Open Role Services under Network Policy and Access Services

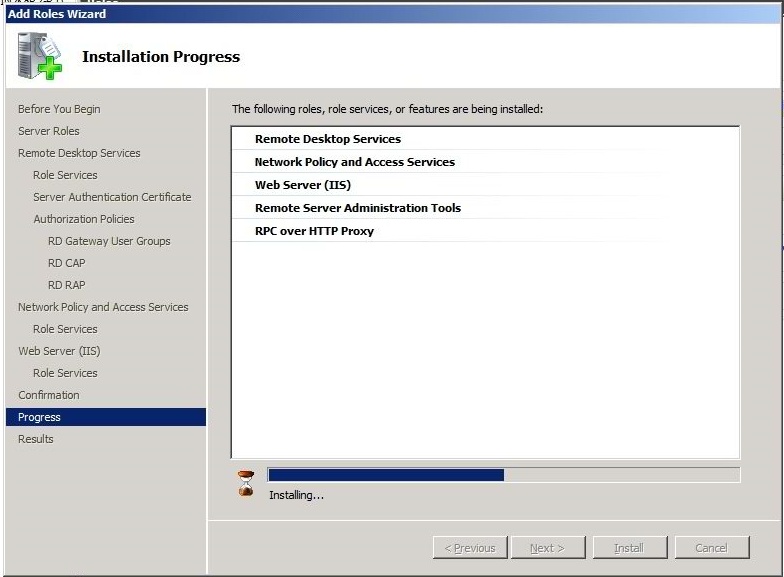[65, 329]
